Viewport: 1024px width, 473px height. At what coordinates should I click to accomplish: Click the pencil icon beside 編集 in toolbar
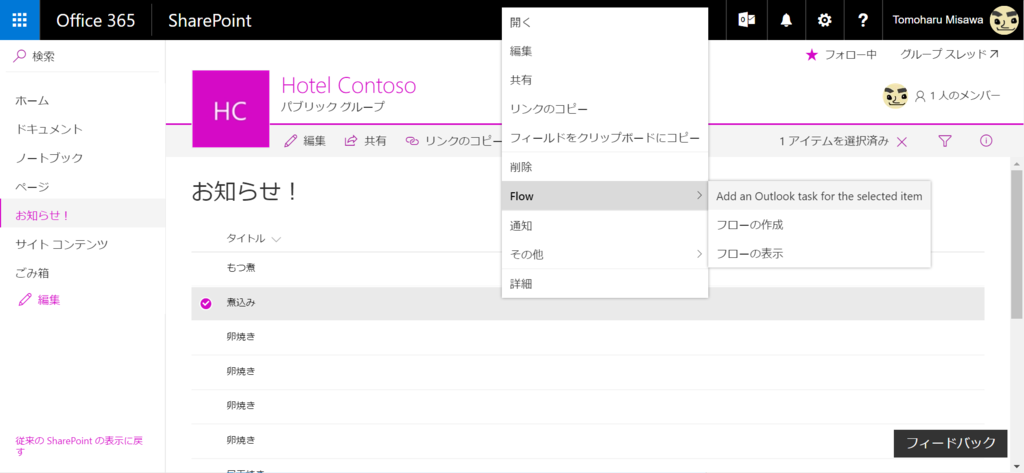[291, 140]
